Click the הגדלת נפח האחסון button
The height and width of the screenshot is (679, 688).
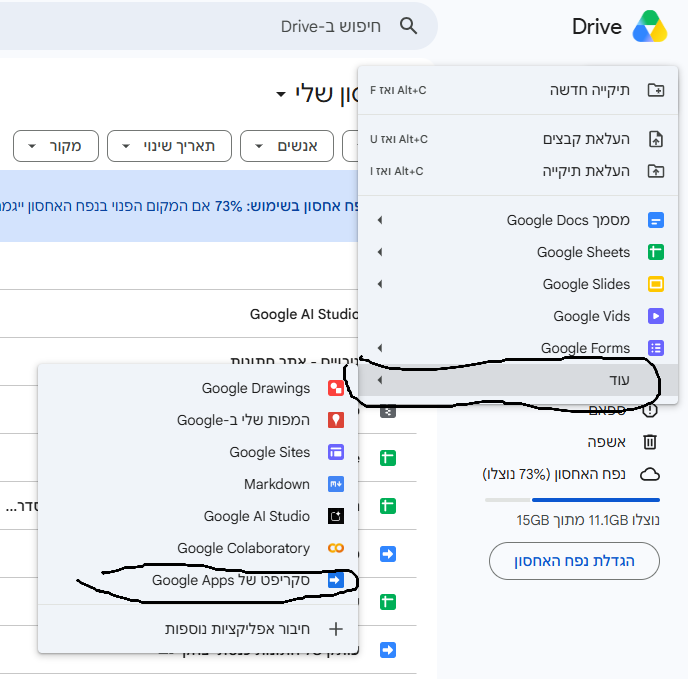574,561
